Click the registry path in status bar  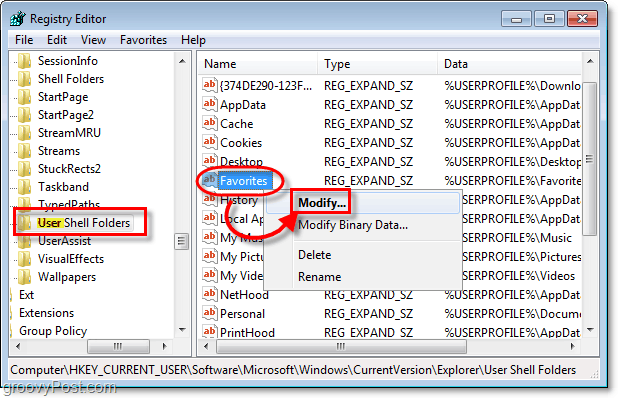293,370
